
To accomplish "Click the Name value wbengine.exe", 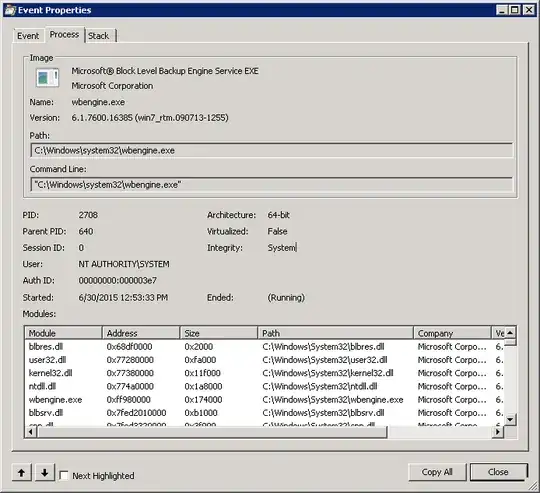I will click(98, 102).
